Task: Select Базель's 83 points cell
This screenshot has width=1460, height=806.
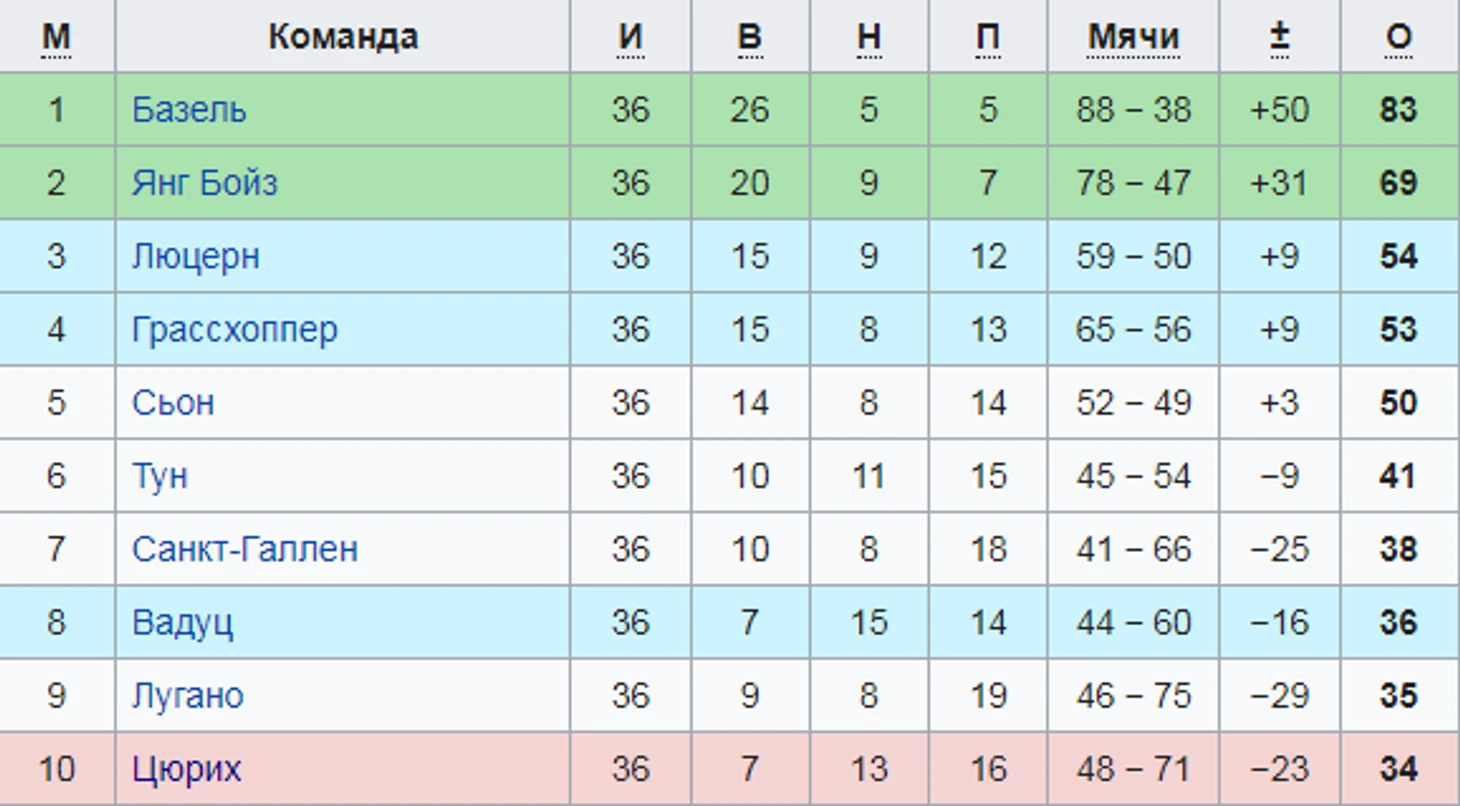Action: 1399,110
